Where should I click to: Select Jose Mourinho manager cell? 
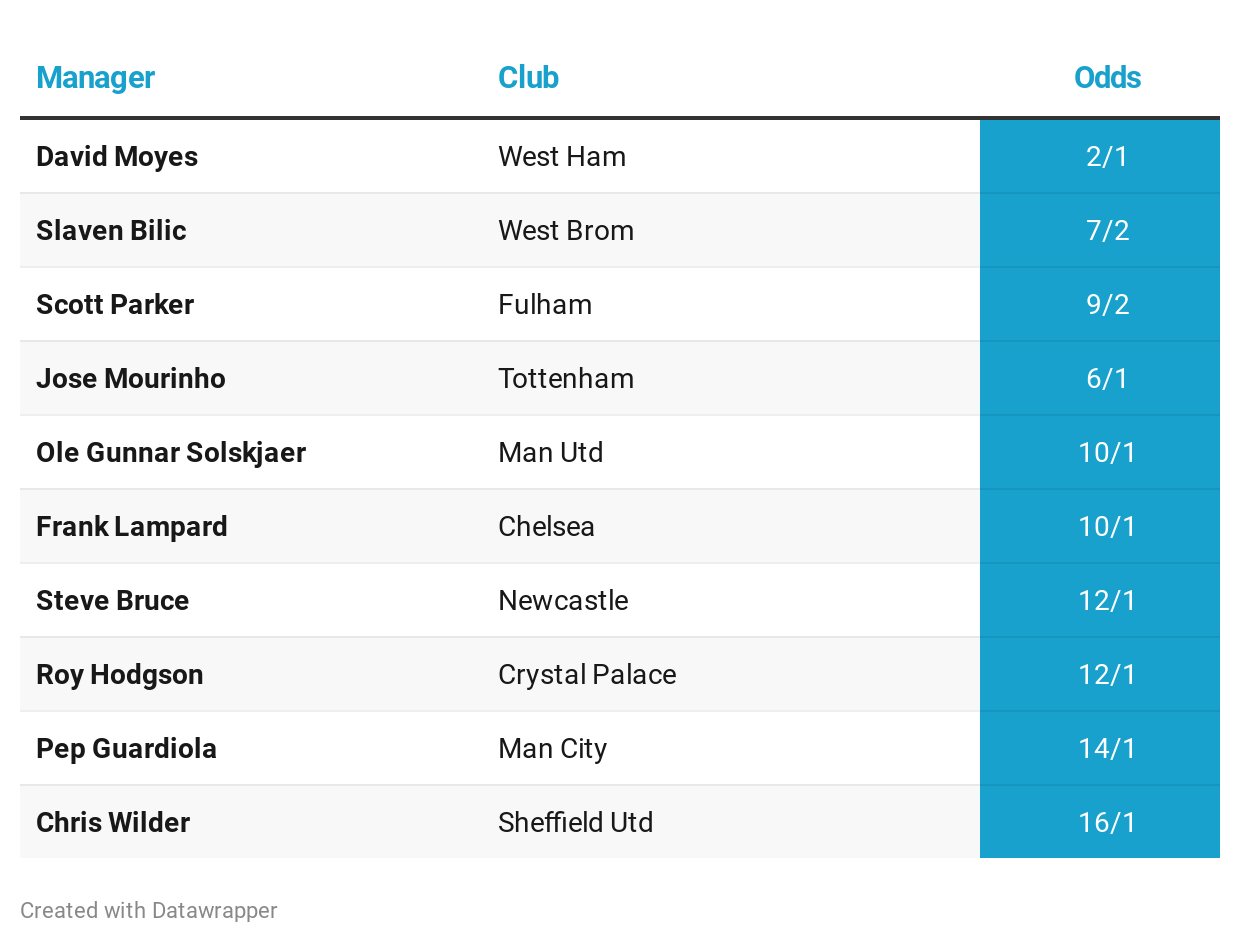pyautogui.click(x=131, y=378)
